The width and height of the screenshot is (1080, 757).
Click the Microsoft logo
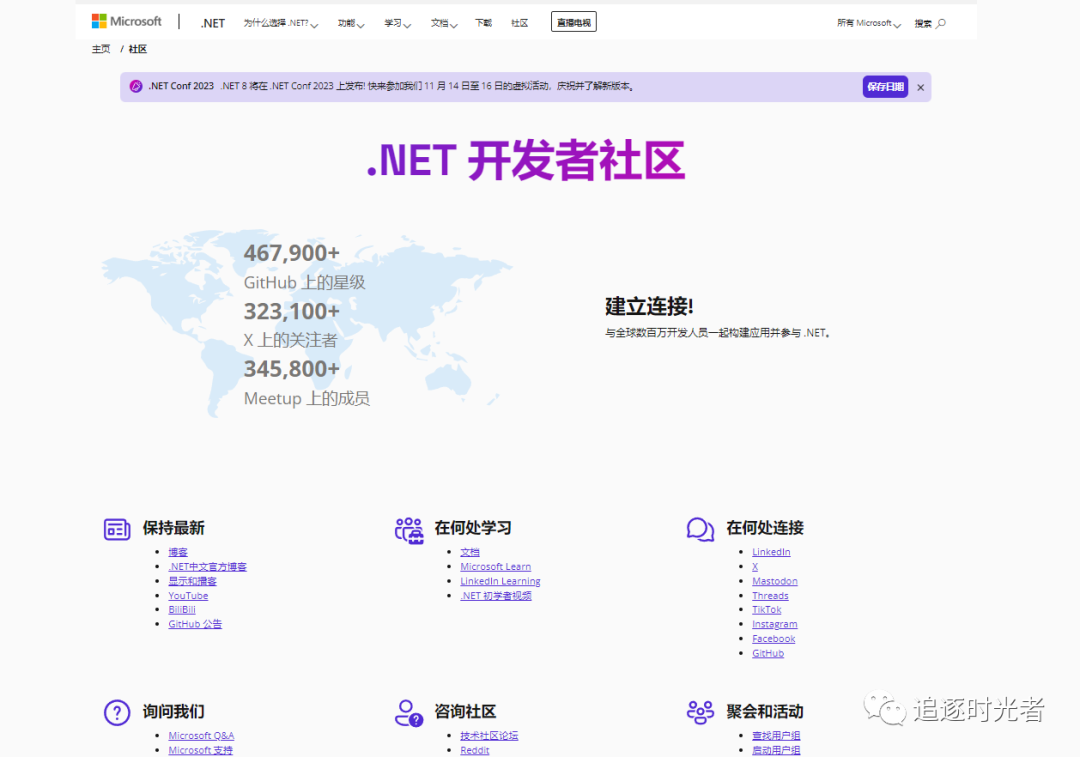click(125, 20)
